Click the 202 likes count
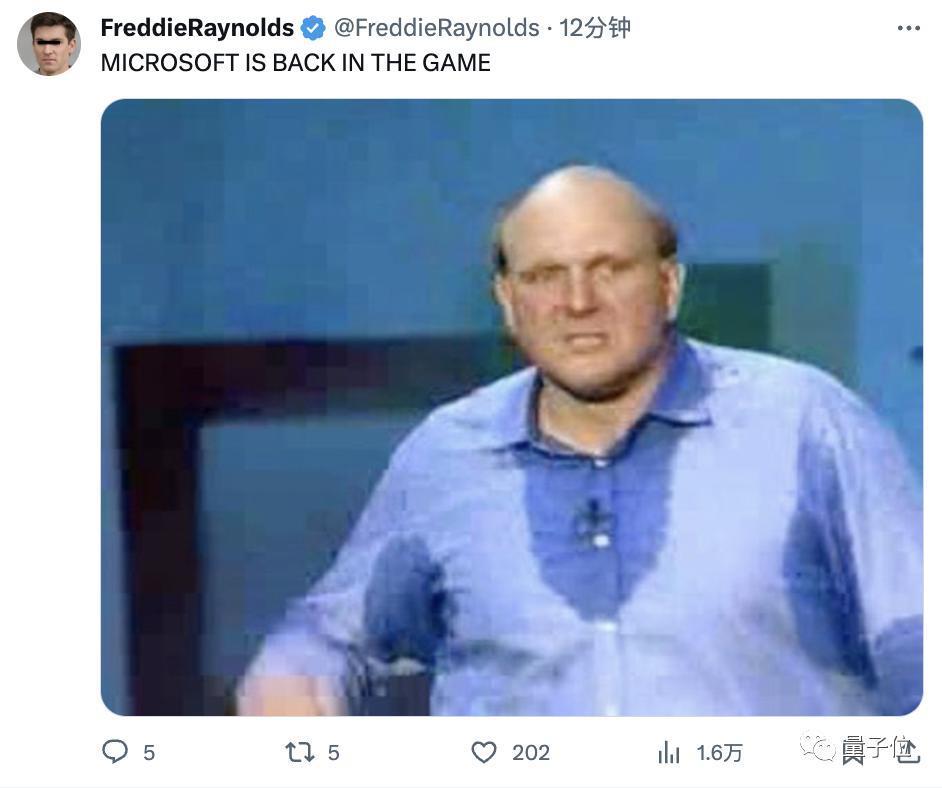 531,752
